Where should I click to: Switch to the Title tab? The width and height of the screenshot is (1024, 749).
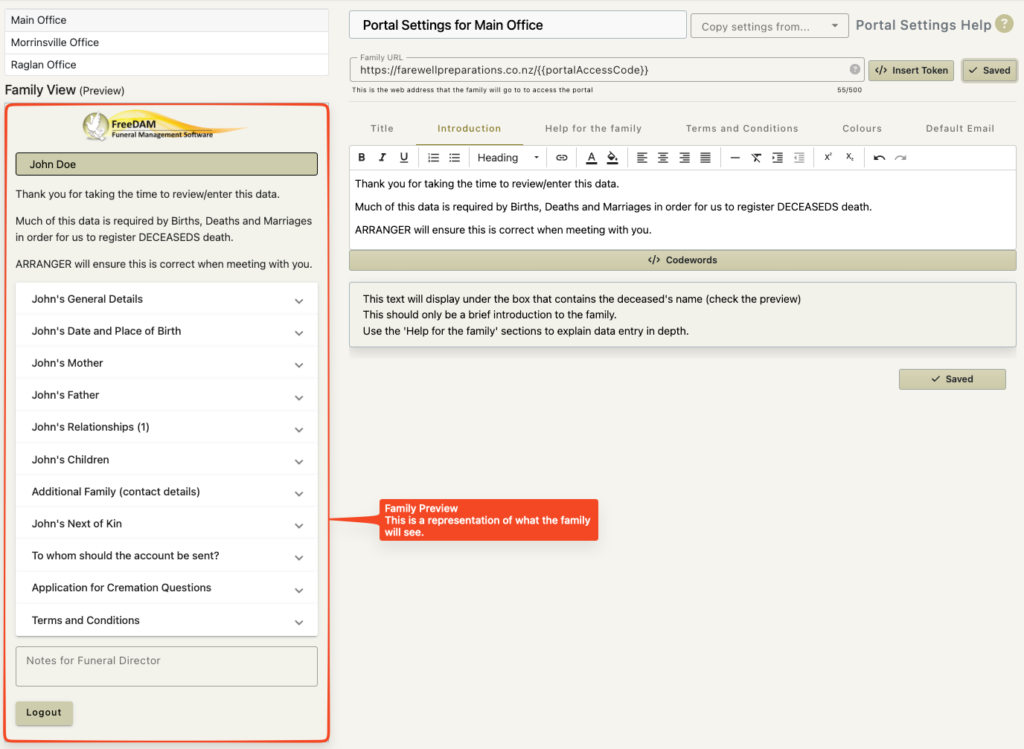click(x=382, y=129)
